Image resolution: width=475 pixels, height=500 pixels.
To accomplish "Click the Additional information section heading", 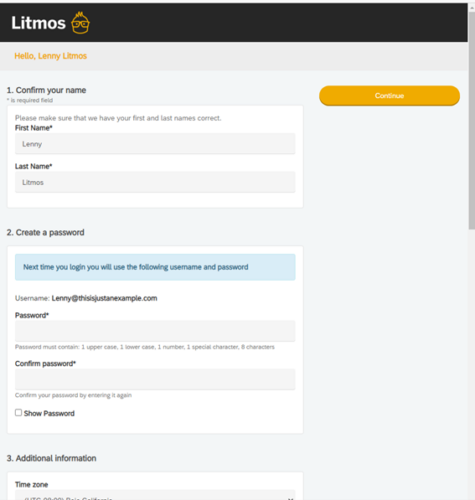I will 51,458.
